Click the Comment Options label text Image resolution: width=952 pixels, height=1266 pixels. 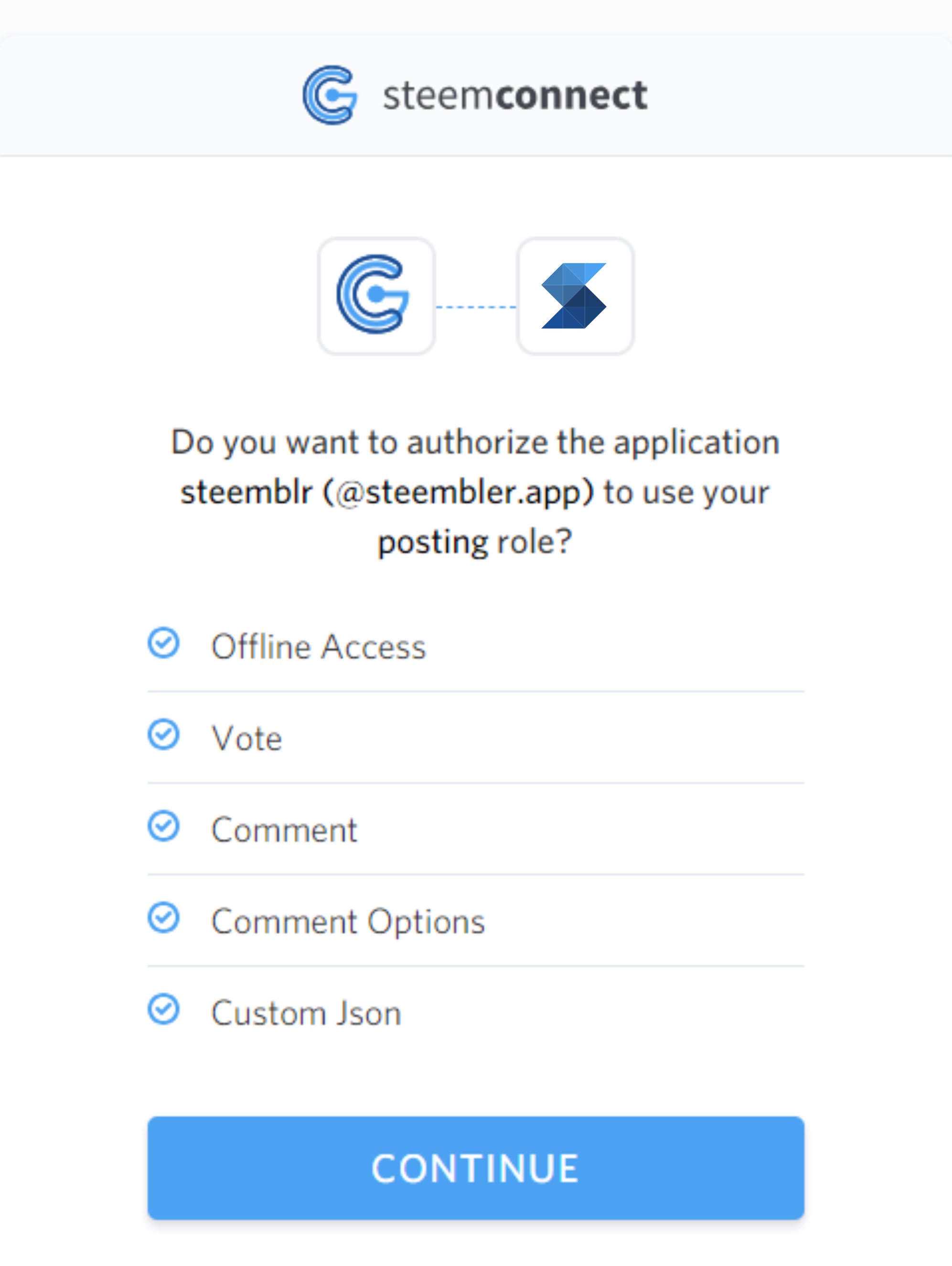click(348, 922)
